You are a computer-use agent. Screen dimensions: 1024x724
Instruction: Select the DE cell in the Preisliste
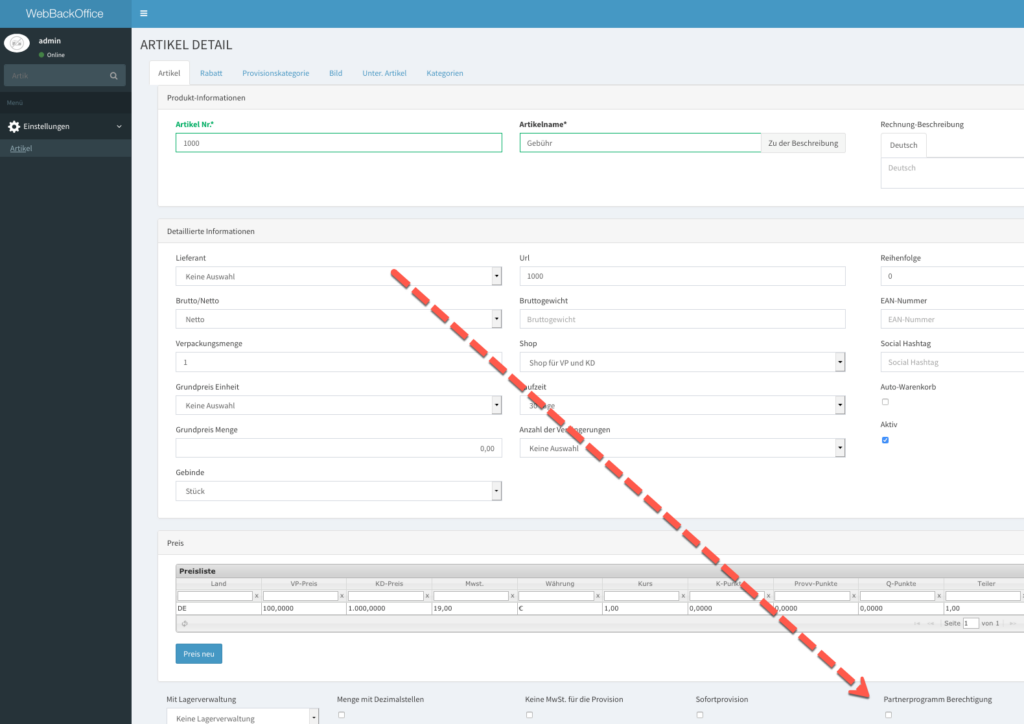(219, 608)
